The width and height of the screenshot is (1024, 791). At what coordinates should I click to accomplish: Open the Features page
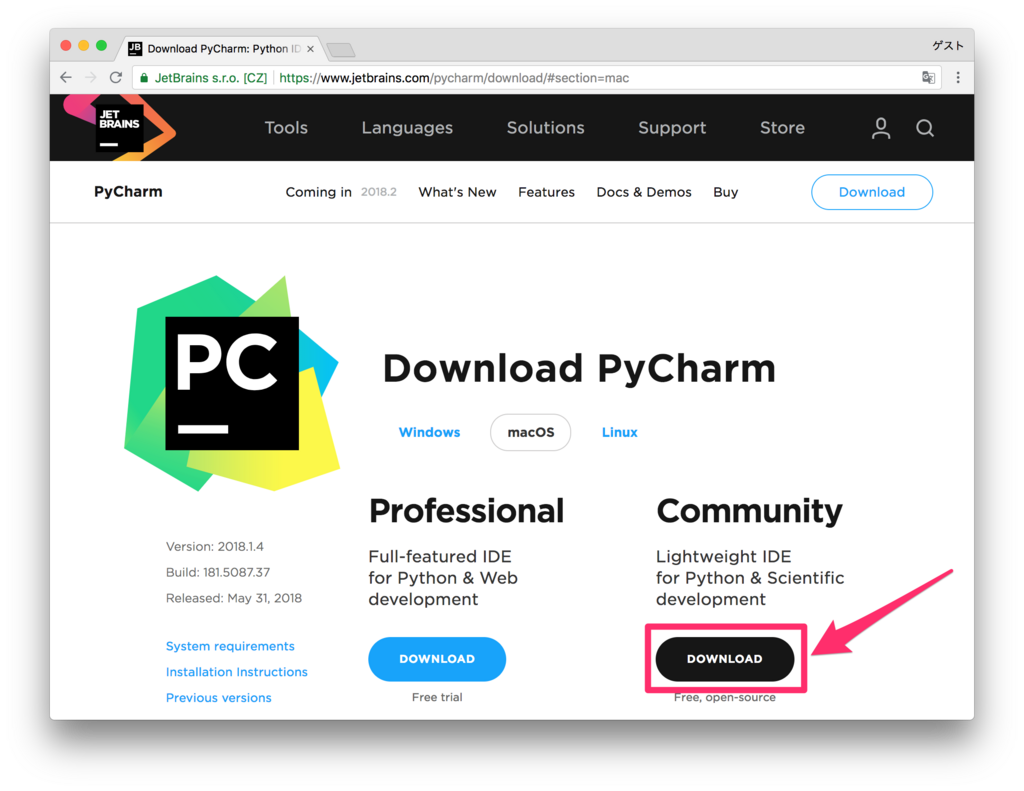point(546,192)
